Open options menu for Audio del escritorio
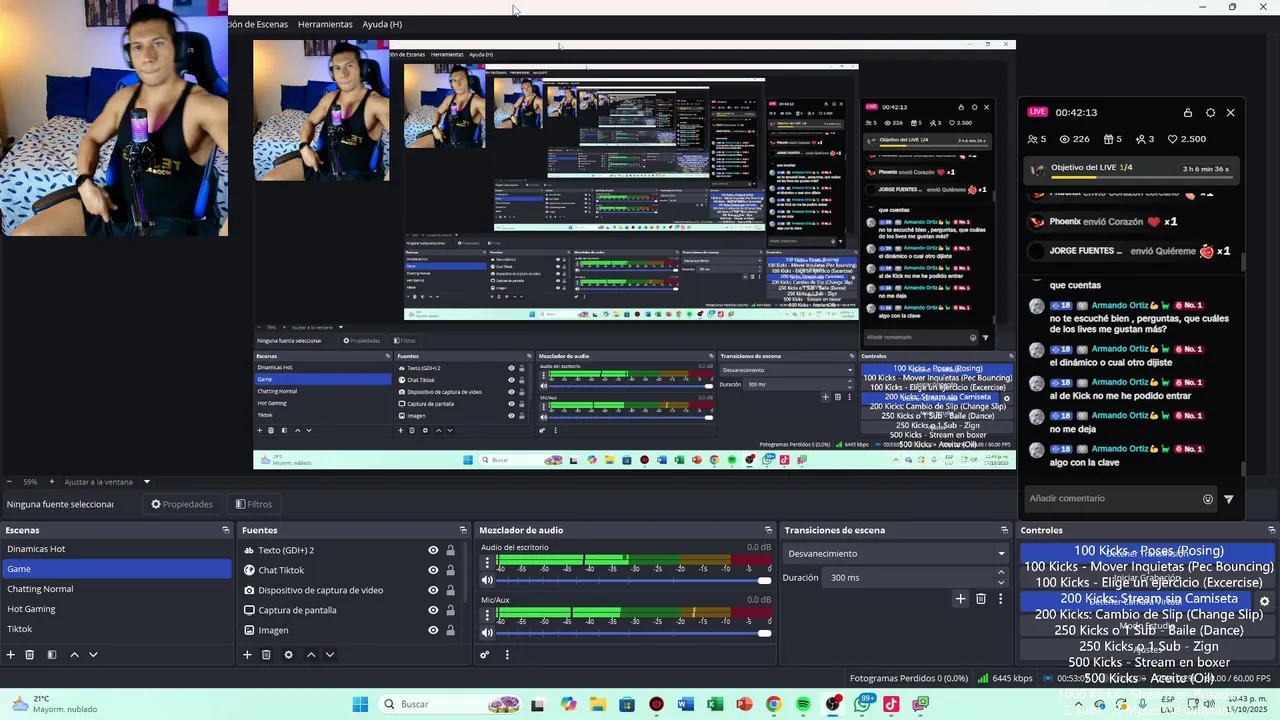1280x720 pixels. [487, 562]
